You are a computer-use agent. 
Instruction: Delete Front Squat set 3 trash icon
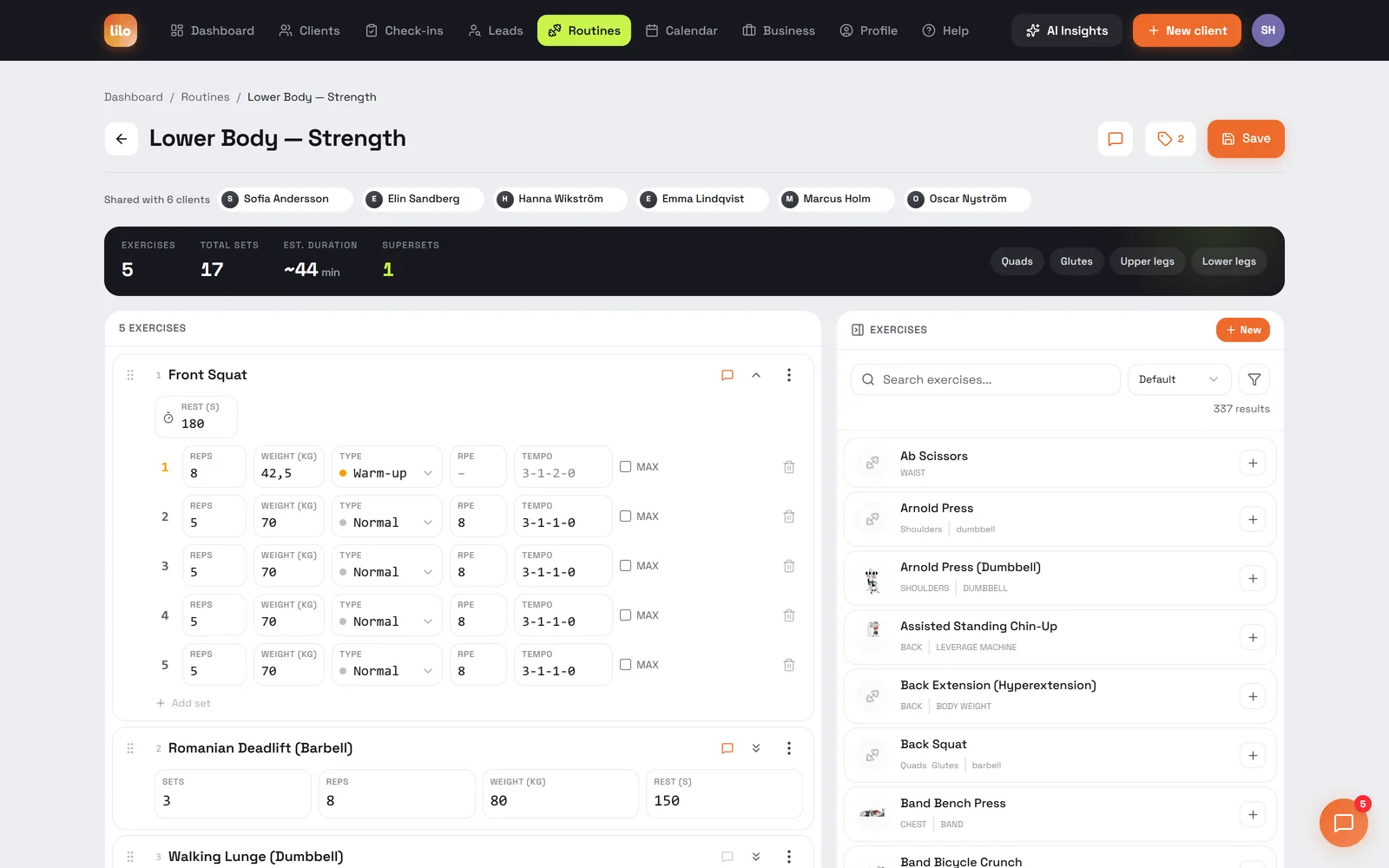pos(789,566)
